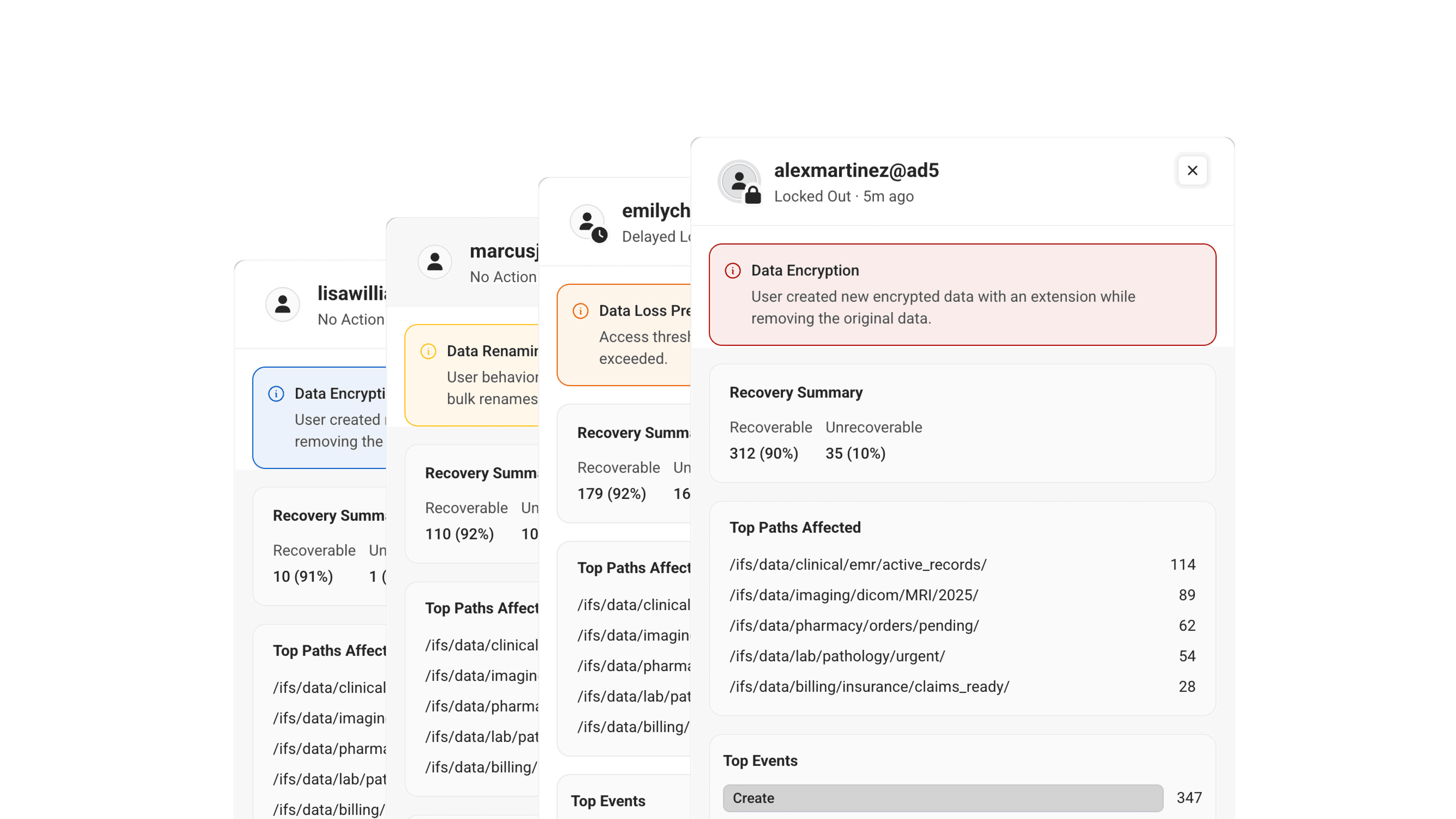Click 179 (92%) recoverable in emilych panel
Screen dimensions: 1456x819
coord(612,493)
